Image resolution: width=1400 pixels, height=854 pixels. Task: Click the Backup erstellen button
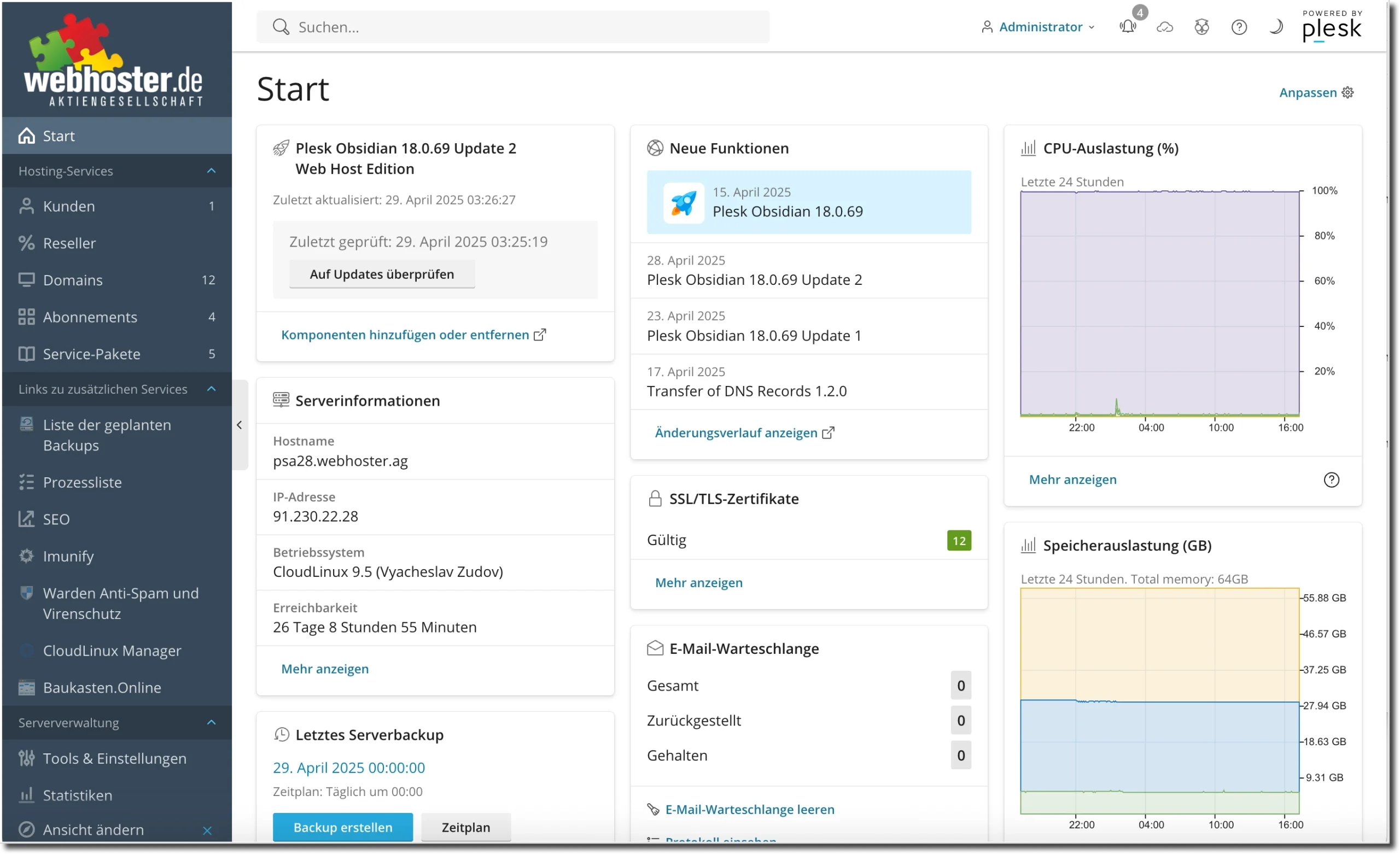tap(342, 827)
